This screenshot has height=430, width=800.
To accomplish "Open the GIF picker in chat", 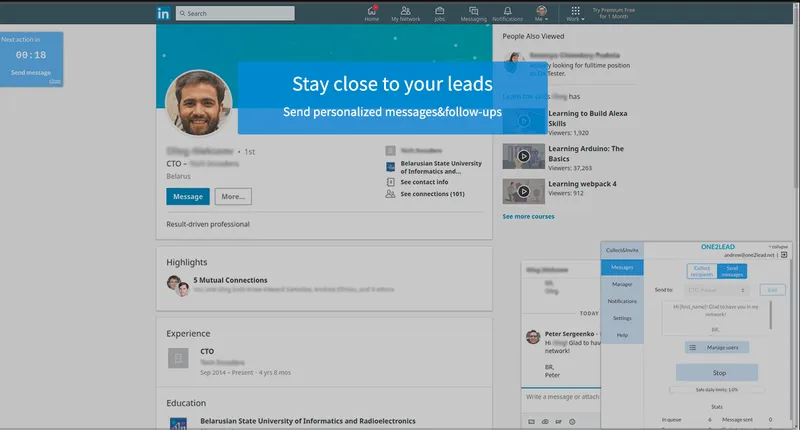I will (559, 422).
